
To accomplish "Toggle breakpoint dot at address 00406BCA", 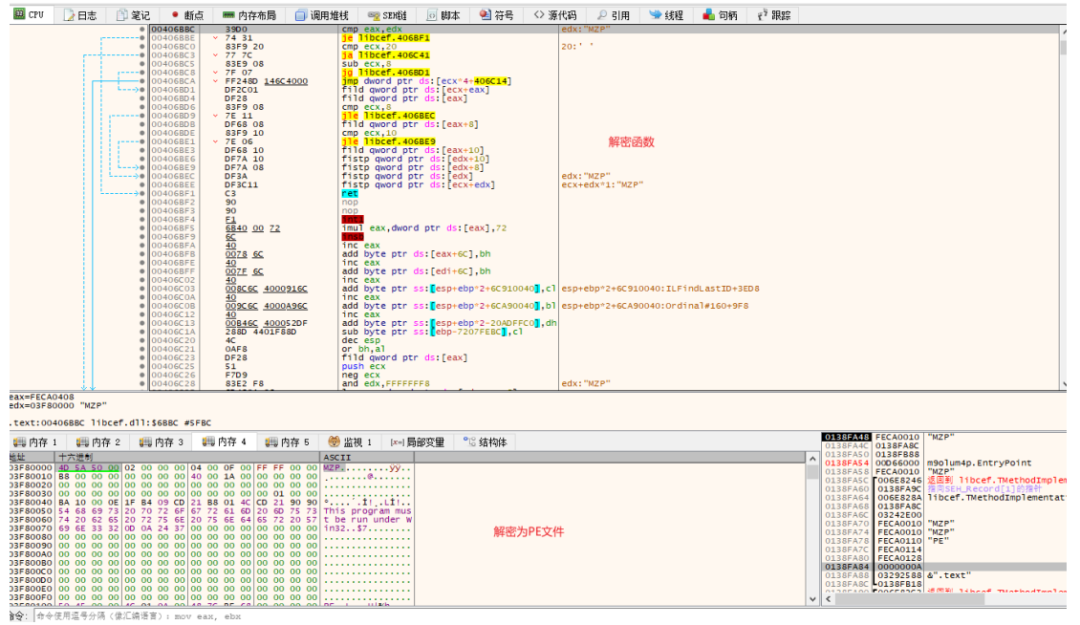I will (142, 81).
